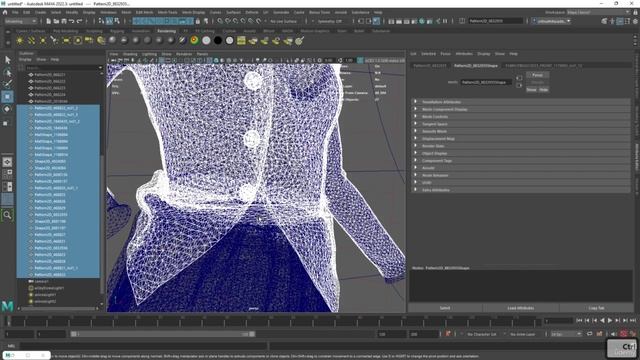Viewport: 640px width, 360px height.
Task: Expand Mesh Component Display section
Action: (521, 109)
